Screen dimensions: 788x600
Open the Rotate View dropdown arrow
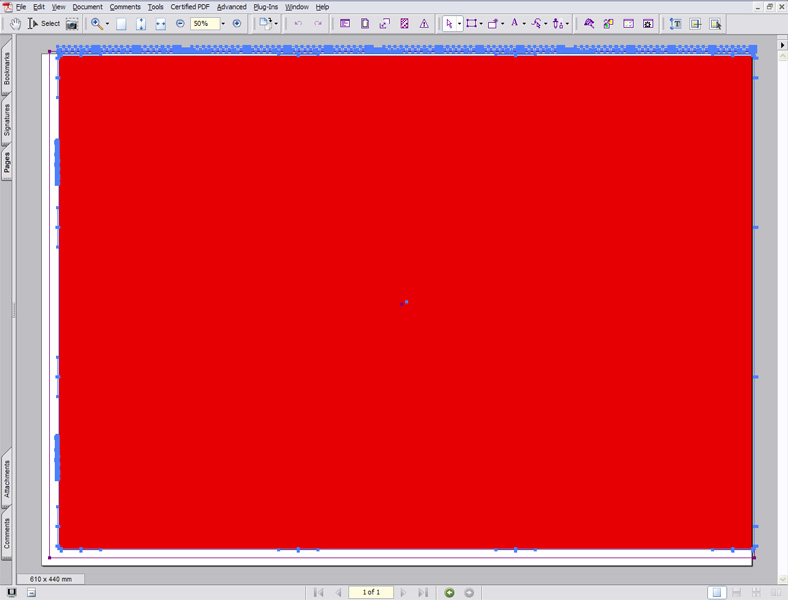pos(276,24)
